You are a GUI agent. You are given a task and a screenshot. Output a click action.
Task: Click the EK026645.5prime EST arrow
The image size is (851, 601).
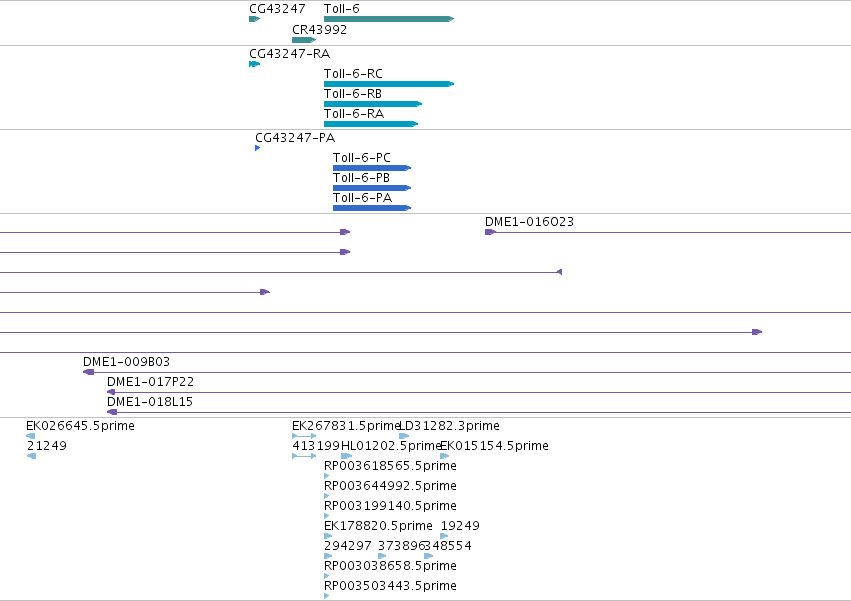click(30, 436)
